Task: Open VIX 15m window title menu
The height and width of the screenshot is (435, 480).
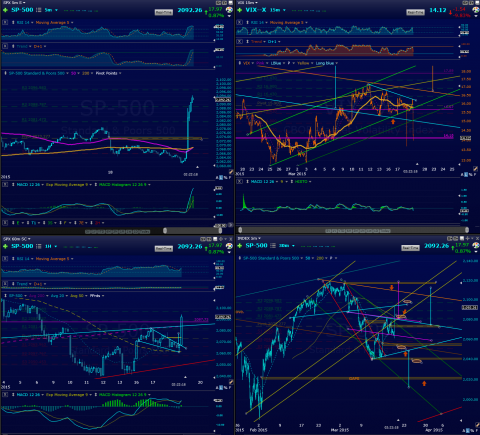Action: (248, 2)
